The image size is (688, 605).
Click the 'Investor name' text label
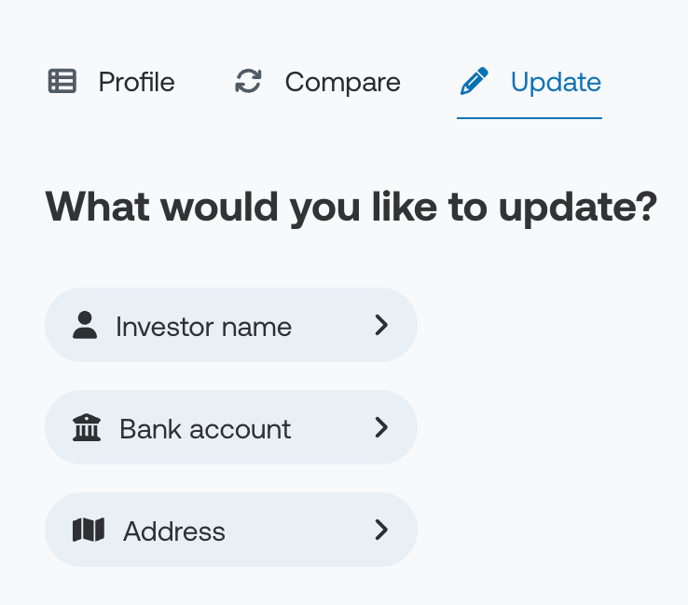click(x=204, y=327)
